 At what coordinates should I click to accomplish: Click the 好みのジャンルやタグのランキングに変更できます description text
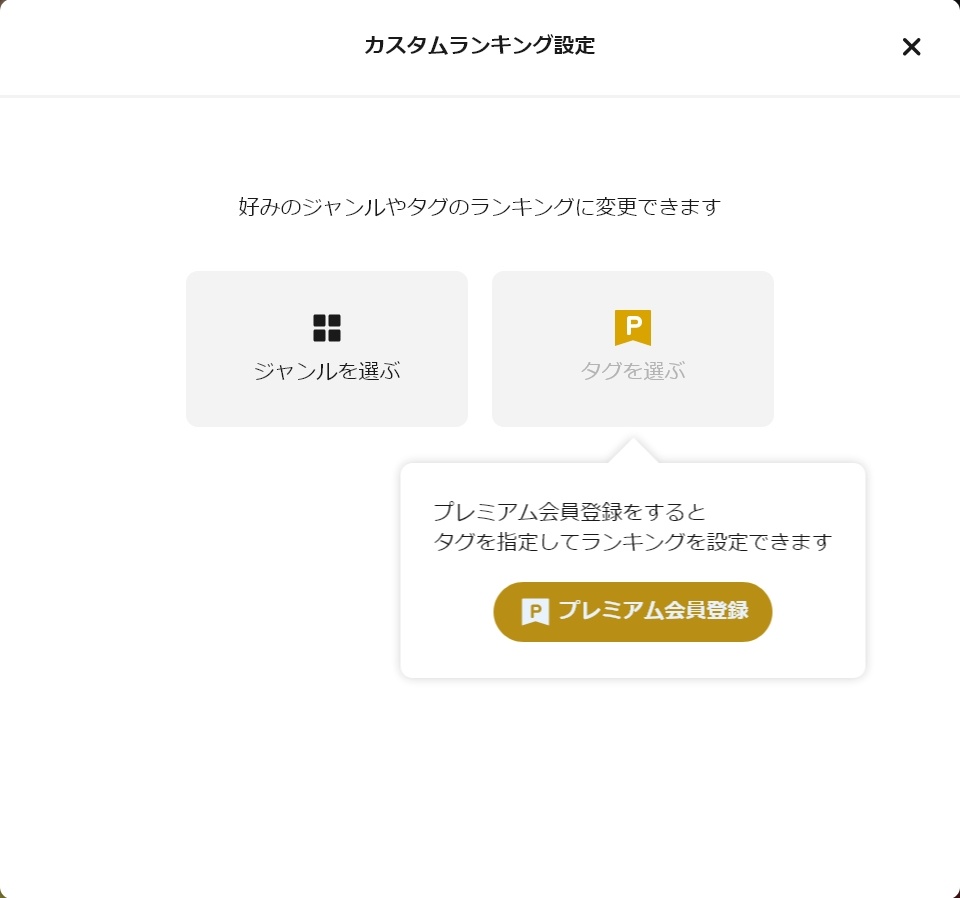tap(479, 208)
